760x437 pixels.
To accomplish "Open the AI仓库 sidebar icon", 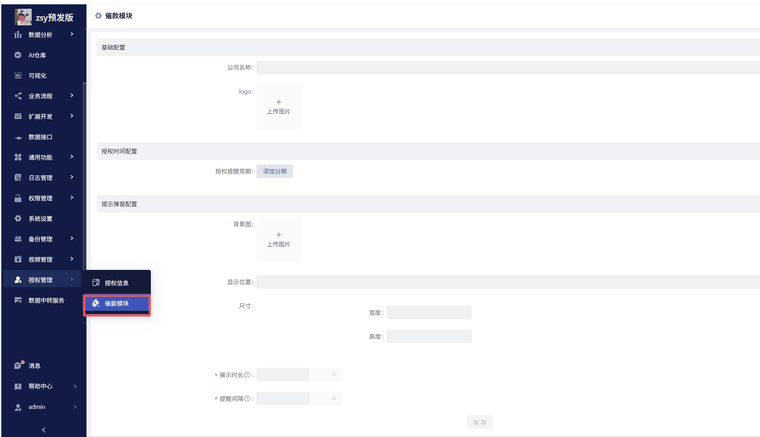I will pos(18,55).
